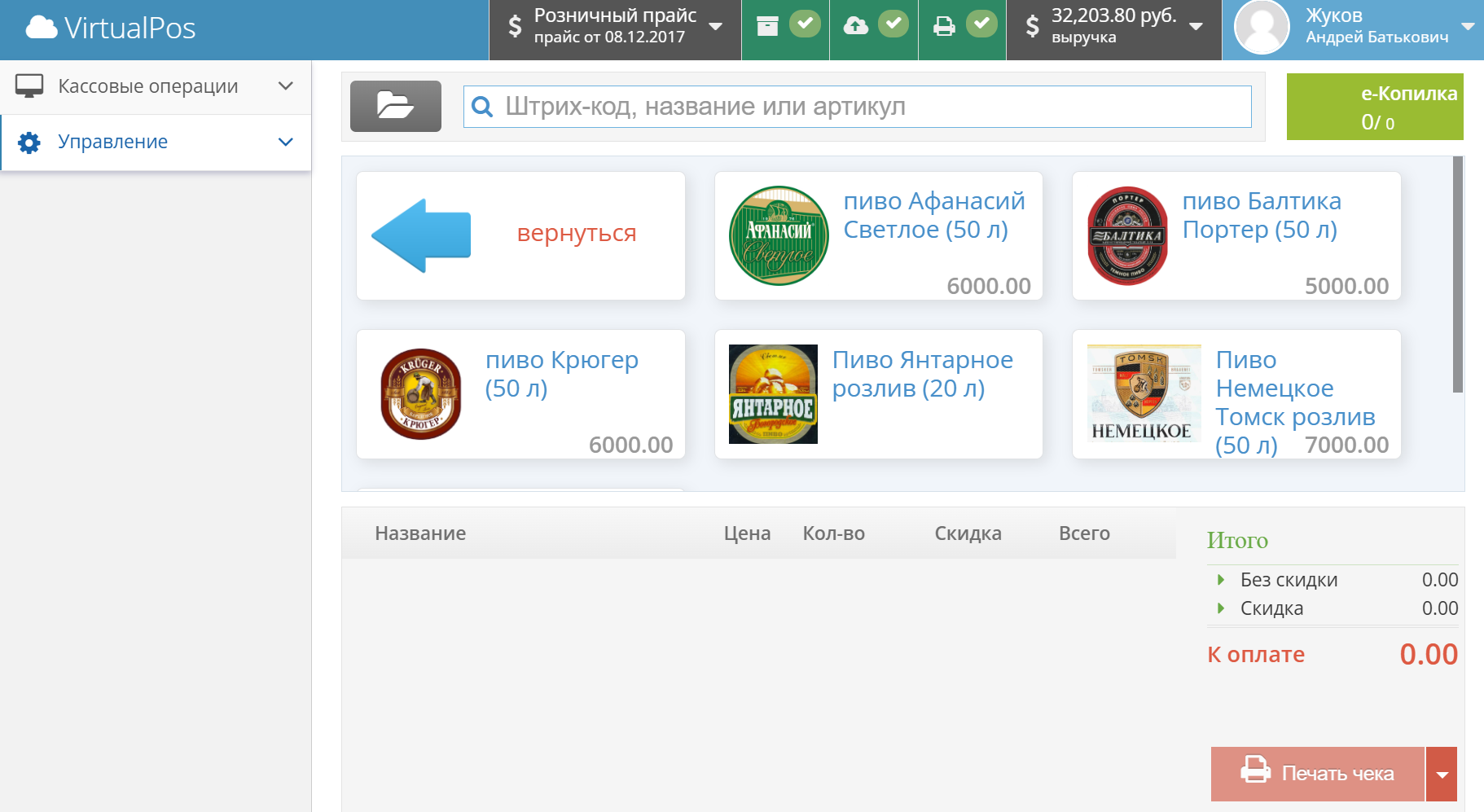1484x812 pixels.
Task: Expand the Кассовые операции chevron
Action: pyautogui.click(x=286, y=86)
